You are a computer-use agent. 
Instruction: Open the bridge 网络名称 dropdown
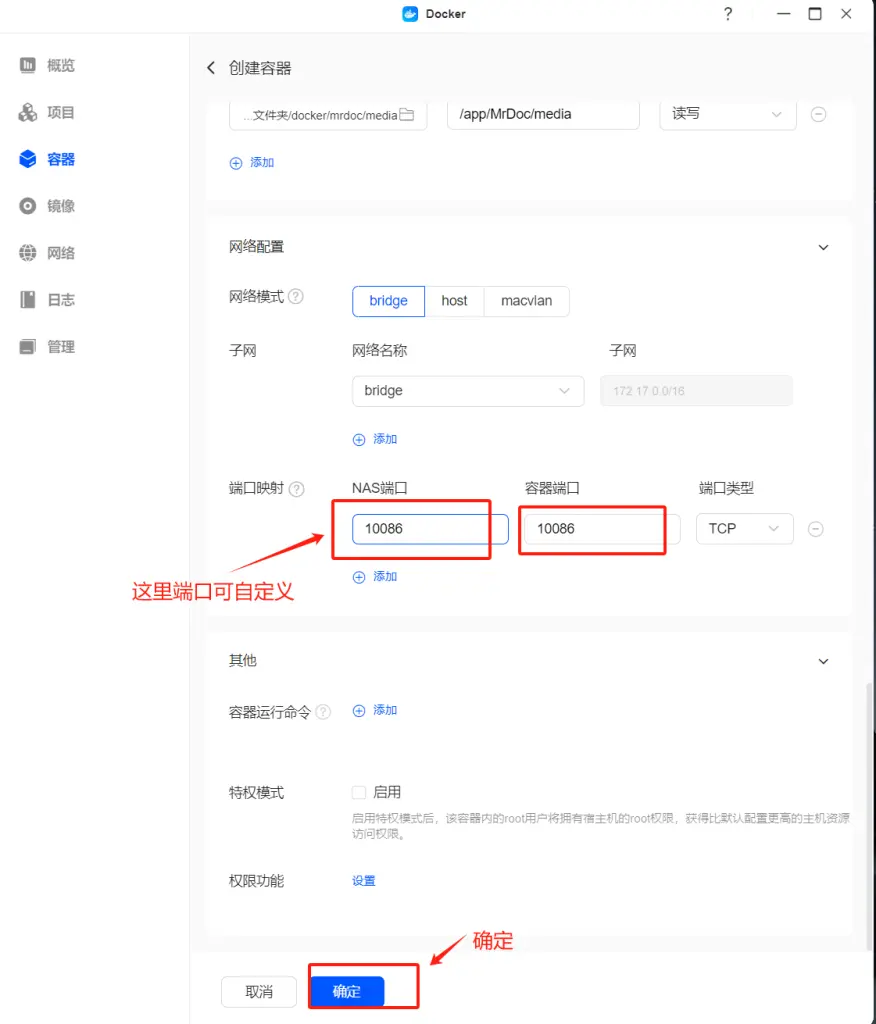click(x=468, y=391)
